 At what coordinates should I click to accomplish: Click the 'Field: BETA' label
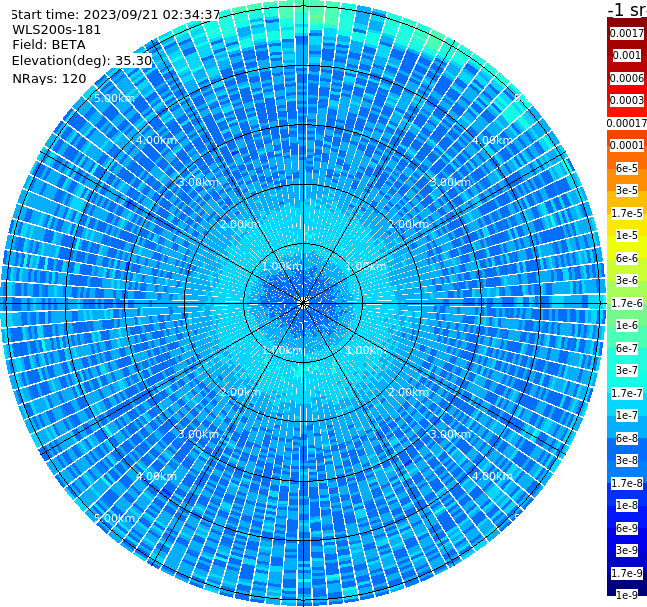click(49, 45)
